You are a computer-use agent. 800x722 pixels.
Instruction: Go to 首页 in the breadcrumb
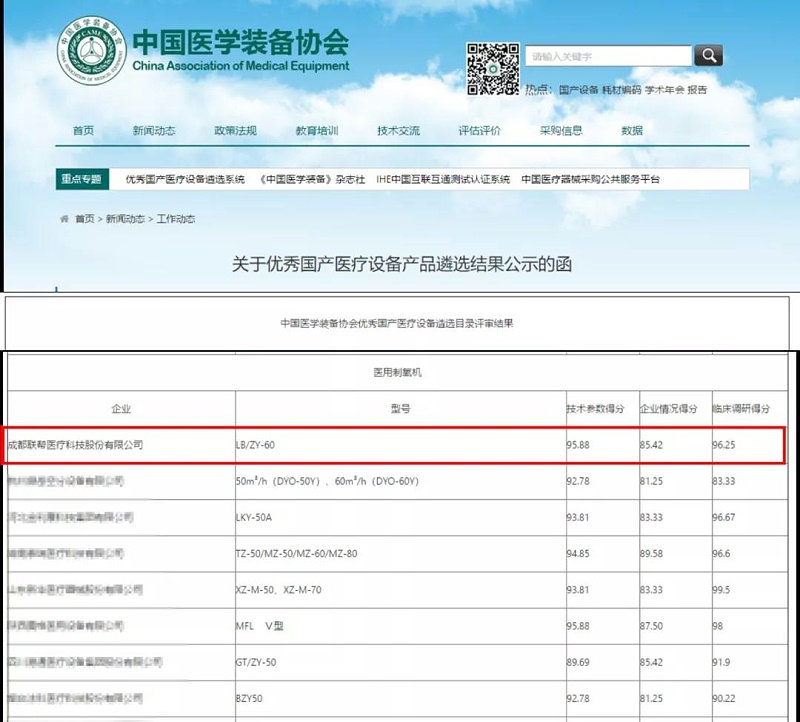(x=85, y=219)
